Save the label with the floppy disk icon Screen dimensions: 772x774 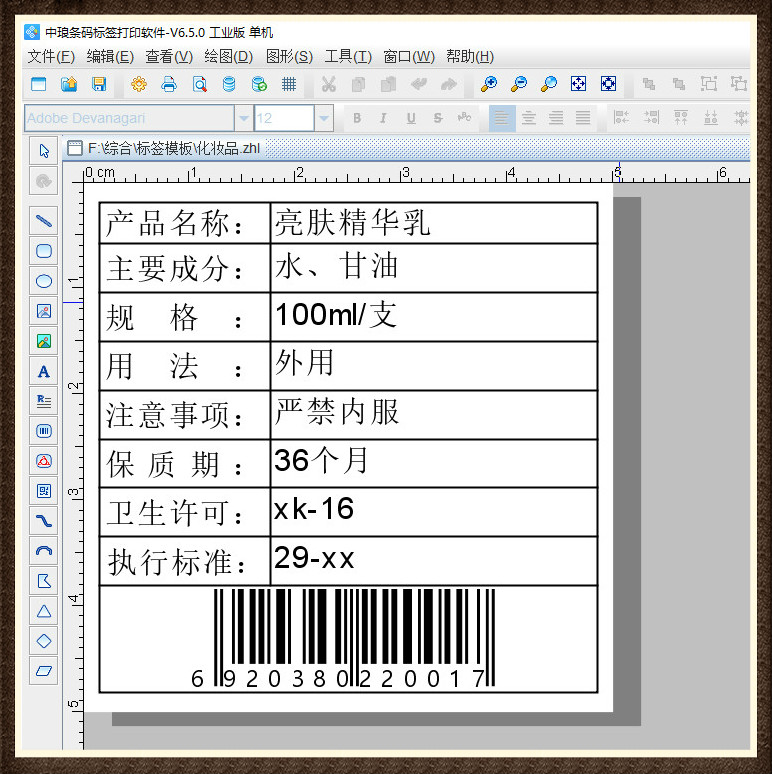(99, 84)
